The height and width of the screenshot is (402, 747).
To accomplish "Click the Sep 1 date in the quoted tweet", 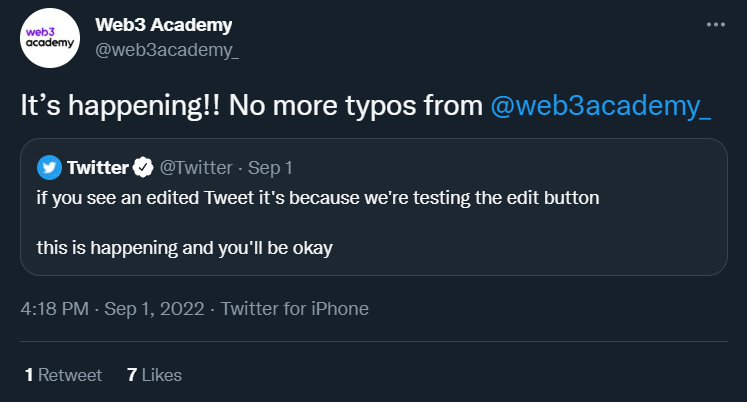I will (269, 166).
